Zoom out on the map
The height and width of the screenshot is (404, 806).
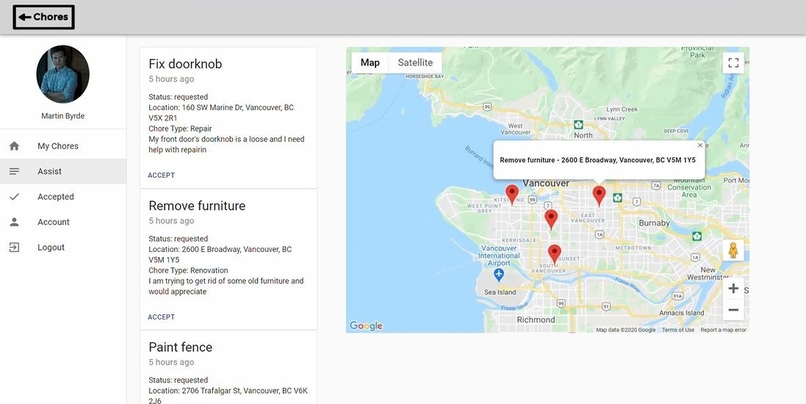click(734, 310)
